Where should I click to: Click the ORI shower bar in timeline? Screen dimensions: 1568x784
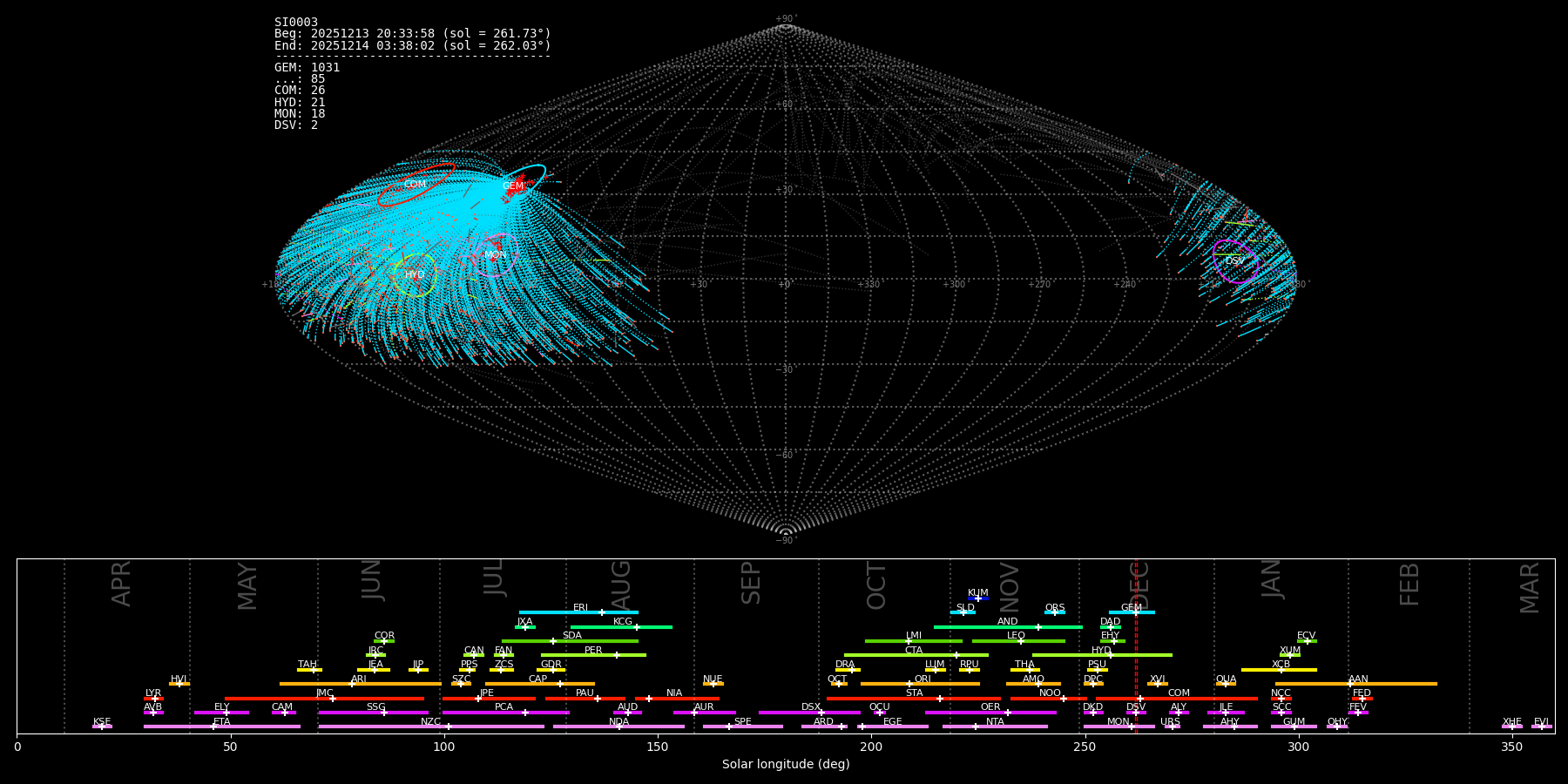point(920,684)
